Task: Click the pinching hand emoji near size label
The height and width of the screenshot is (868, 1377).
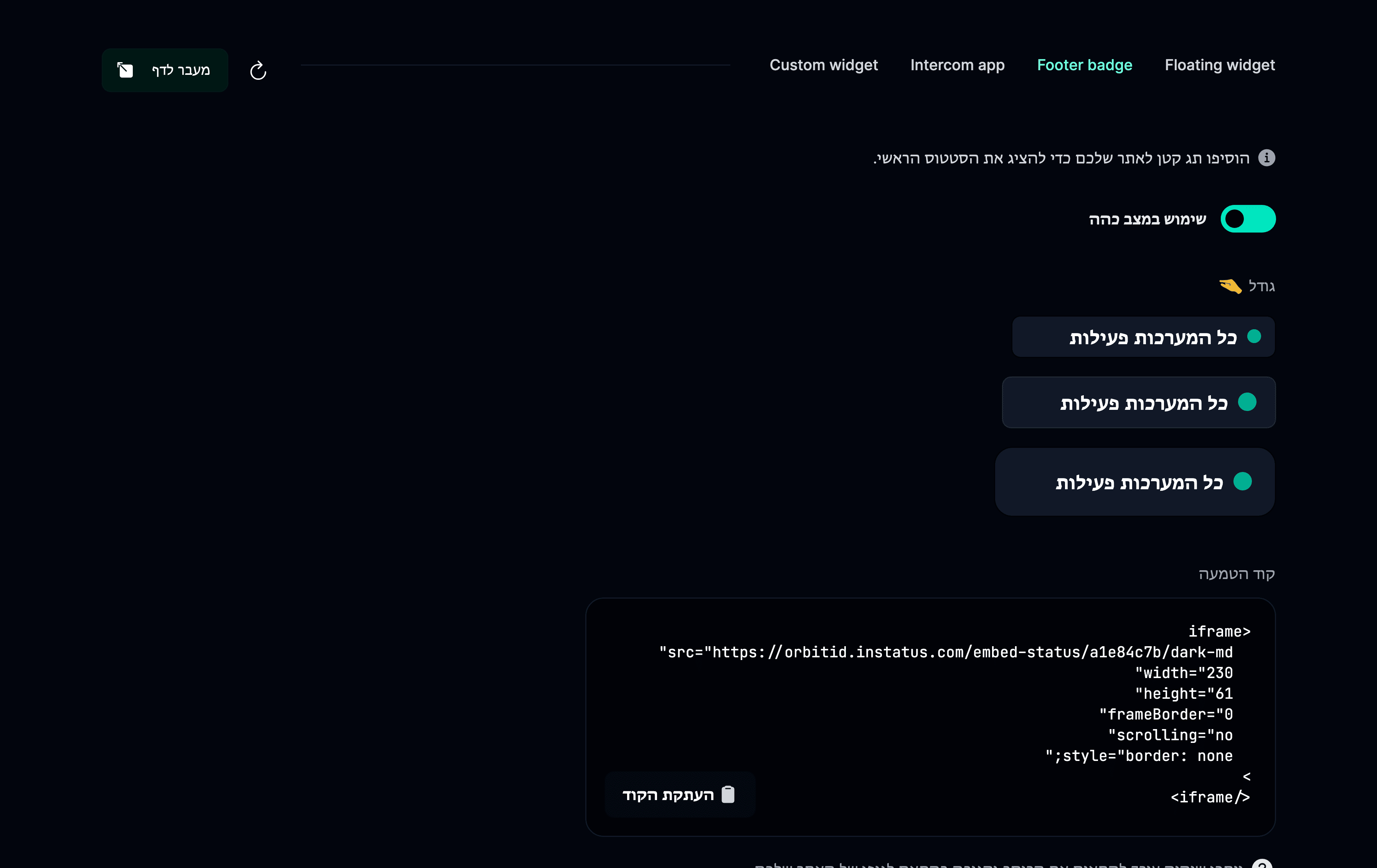Action: (x=1230, y=285)
